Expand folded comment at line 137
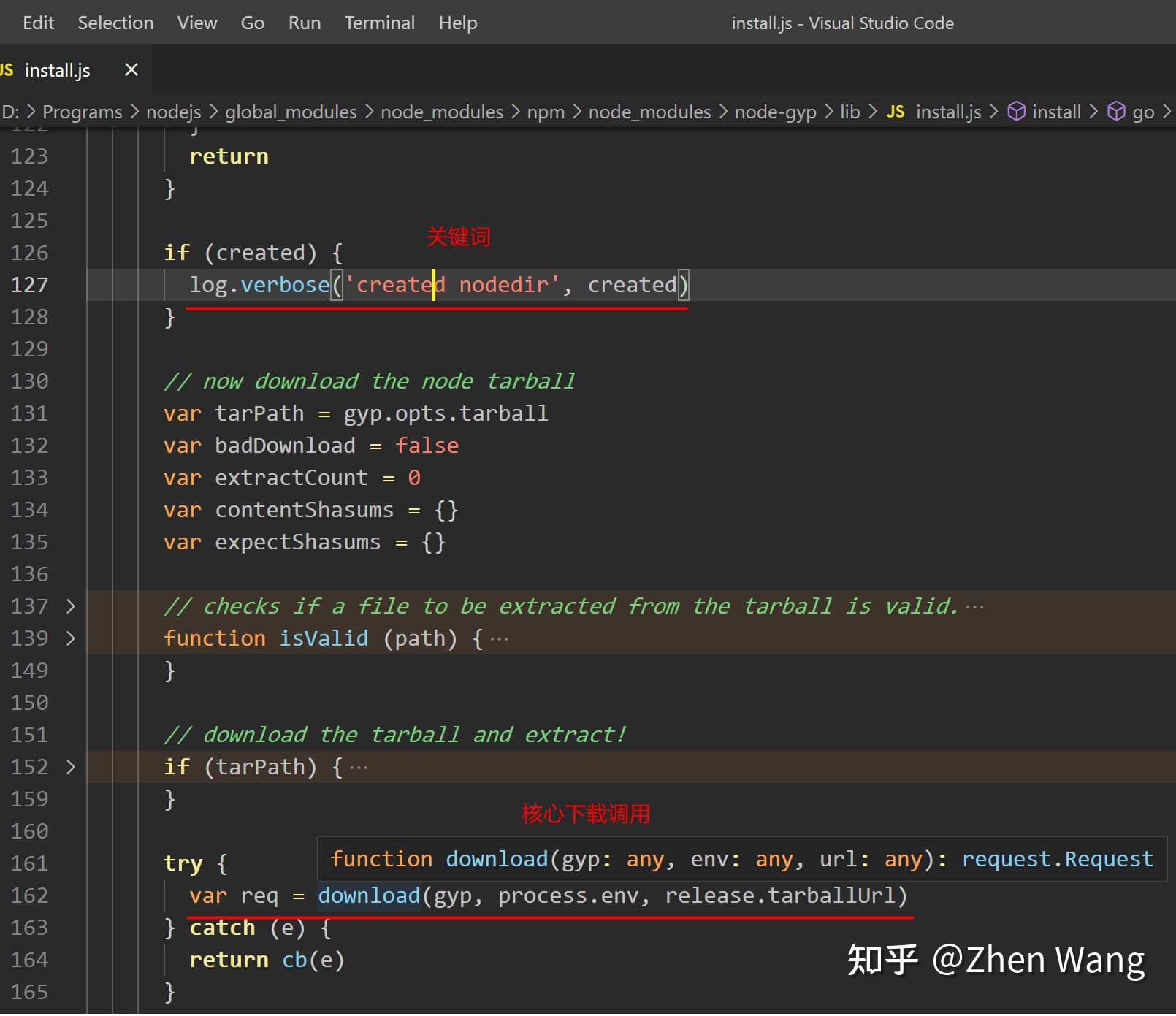The width and height of the screenshot is (1176, 1016). tap(71, 606)
